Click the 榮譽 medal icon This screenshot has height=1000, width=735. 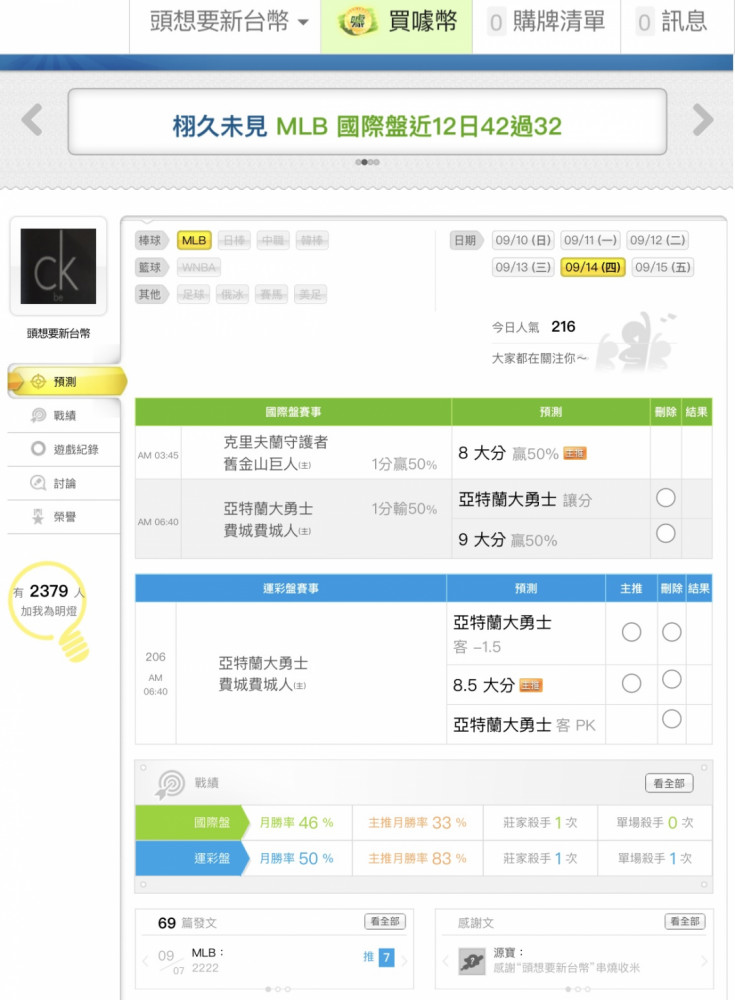[x=38, y=517]
